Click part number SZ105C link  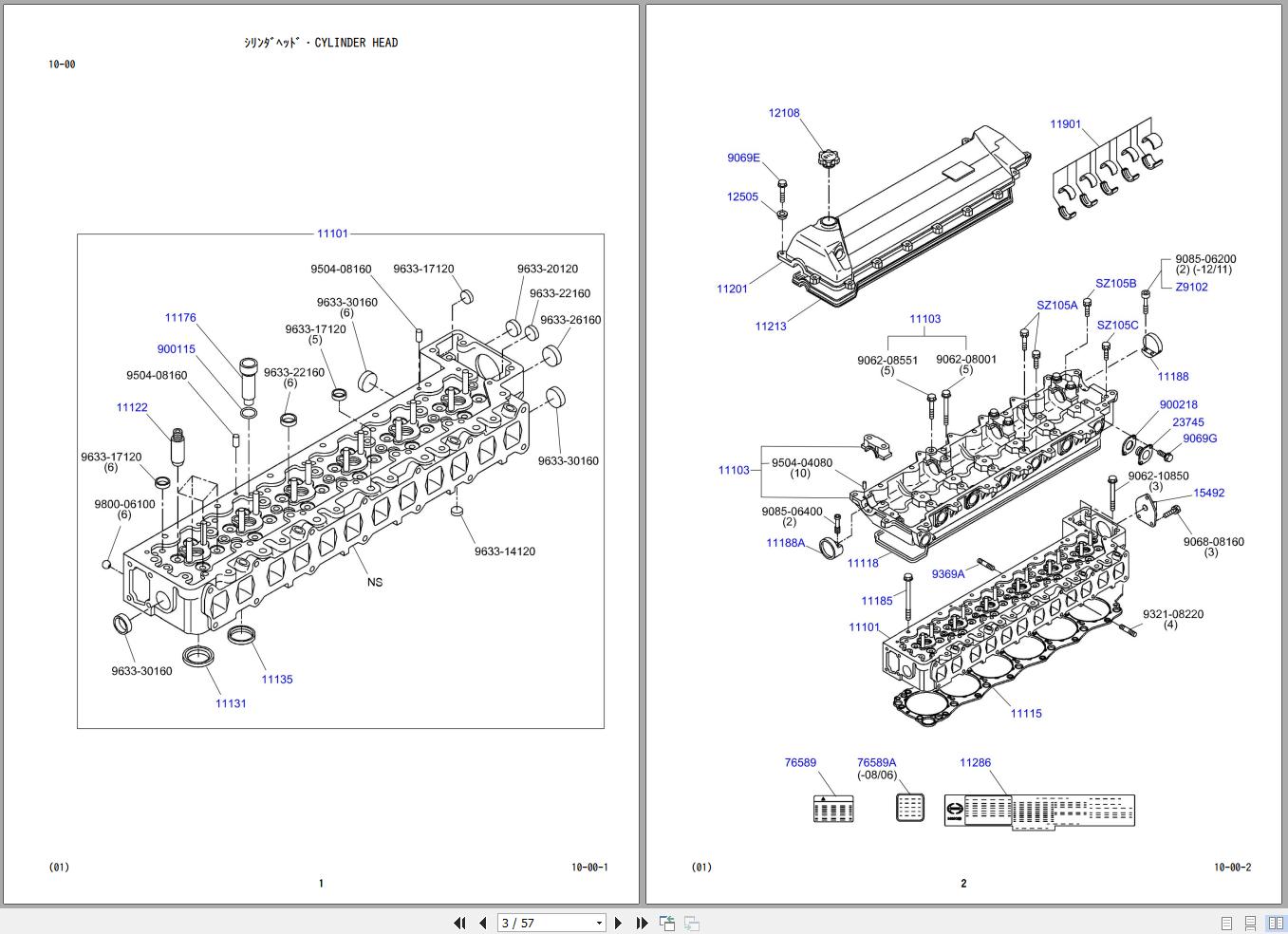tap(1118, 326)
